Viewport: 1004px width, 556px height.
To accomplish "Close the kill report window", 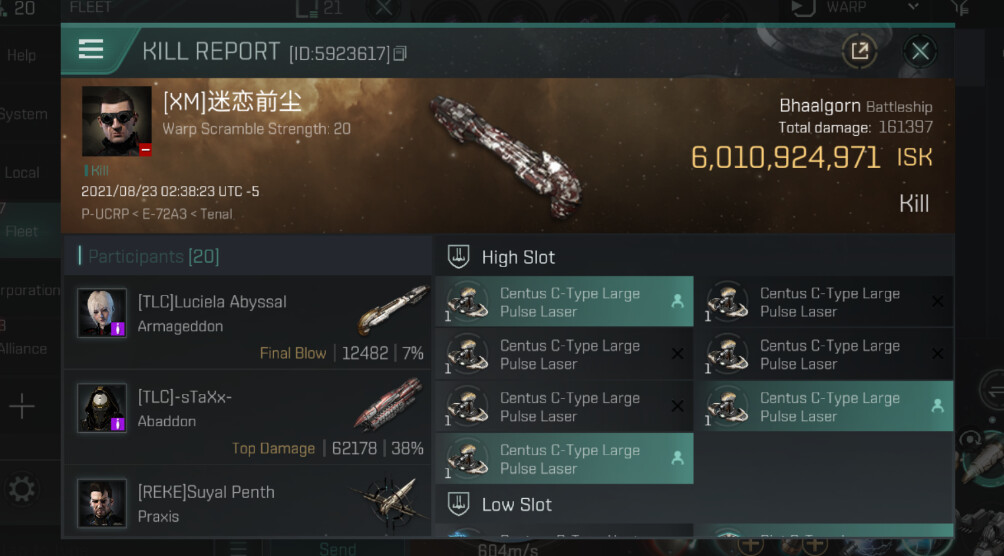I will click(x=920, y=51).
